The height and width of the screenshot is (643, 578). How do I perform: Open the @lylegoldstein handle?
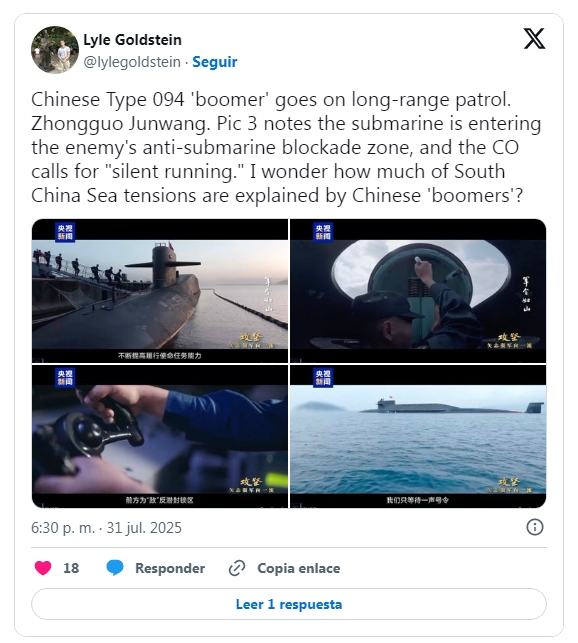coord(132,62)
